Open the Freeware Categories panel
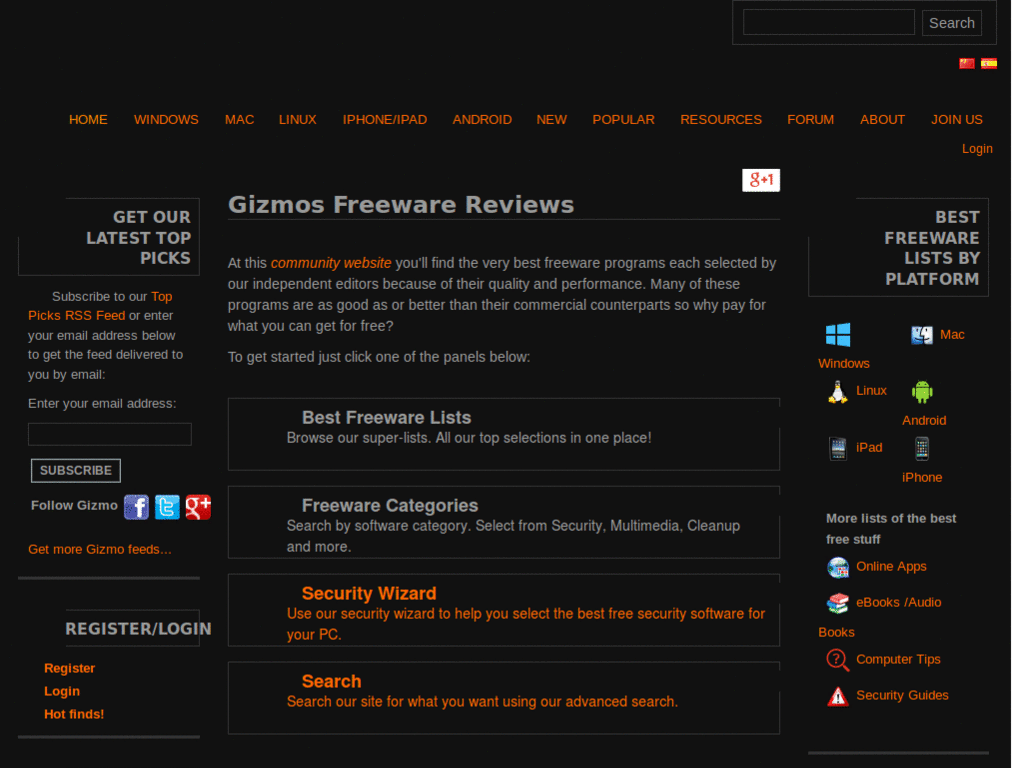The height and width of the screenshot is (768, 1024). 504,522
